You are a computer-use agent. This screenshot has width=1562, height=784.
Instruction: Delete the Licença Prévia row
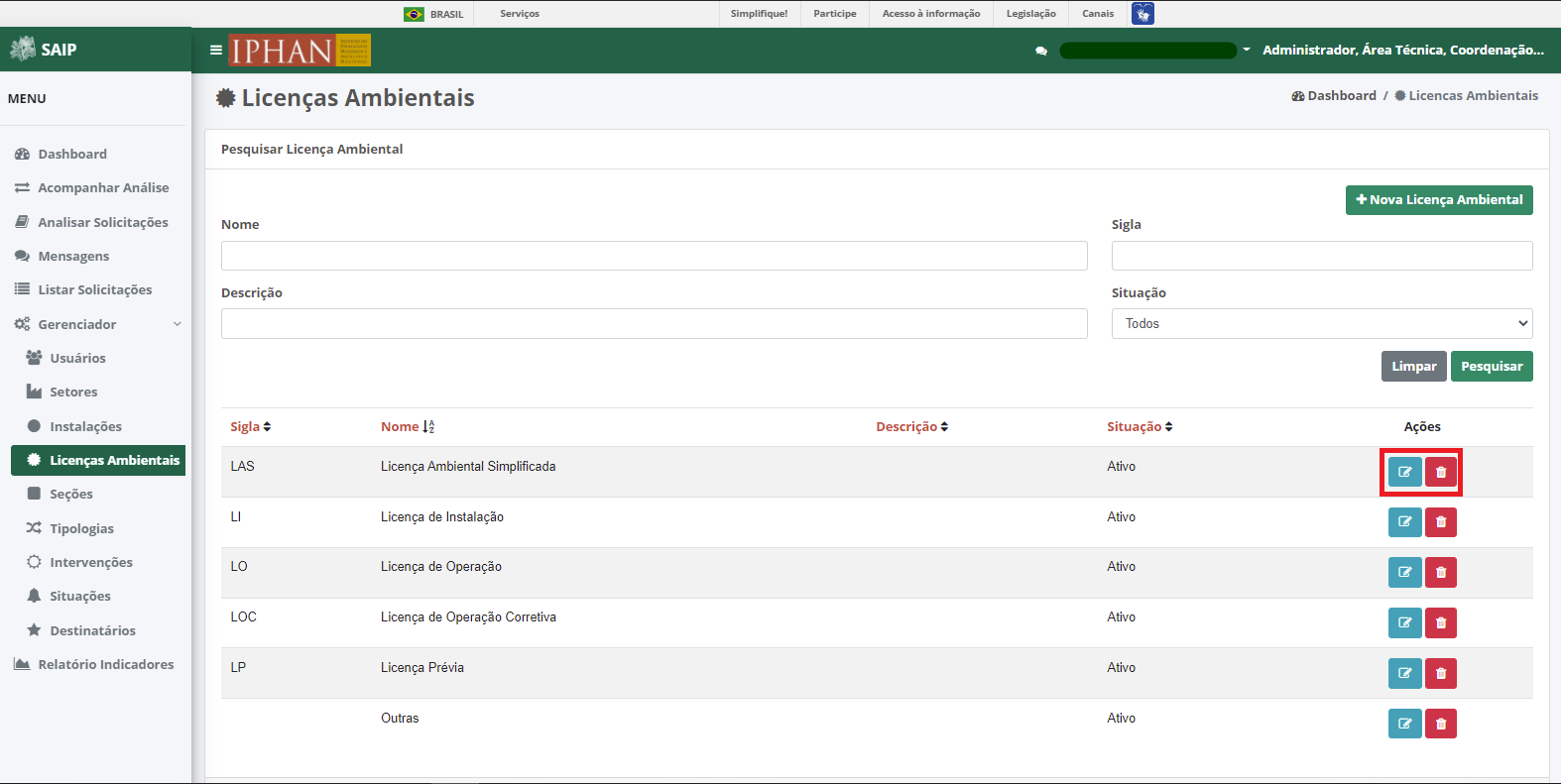coord(1441,673)
